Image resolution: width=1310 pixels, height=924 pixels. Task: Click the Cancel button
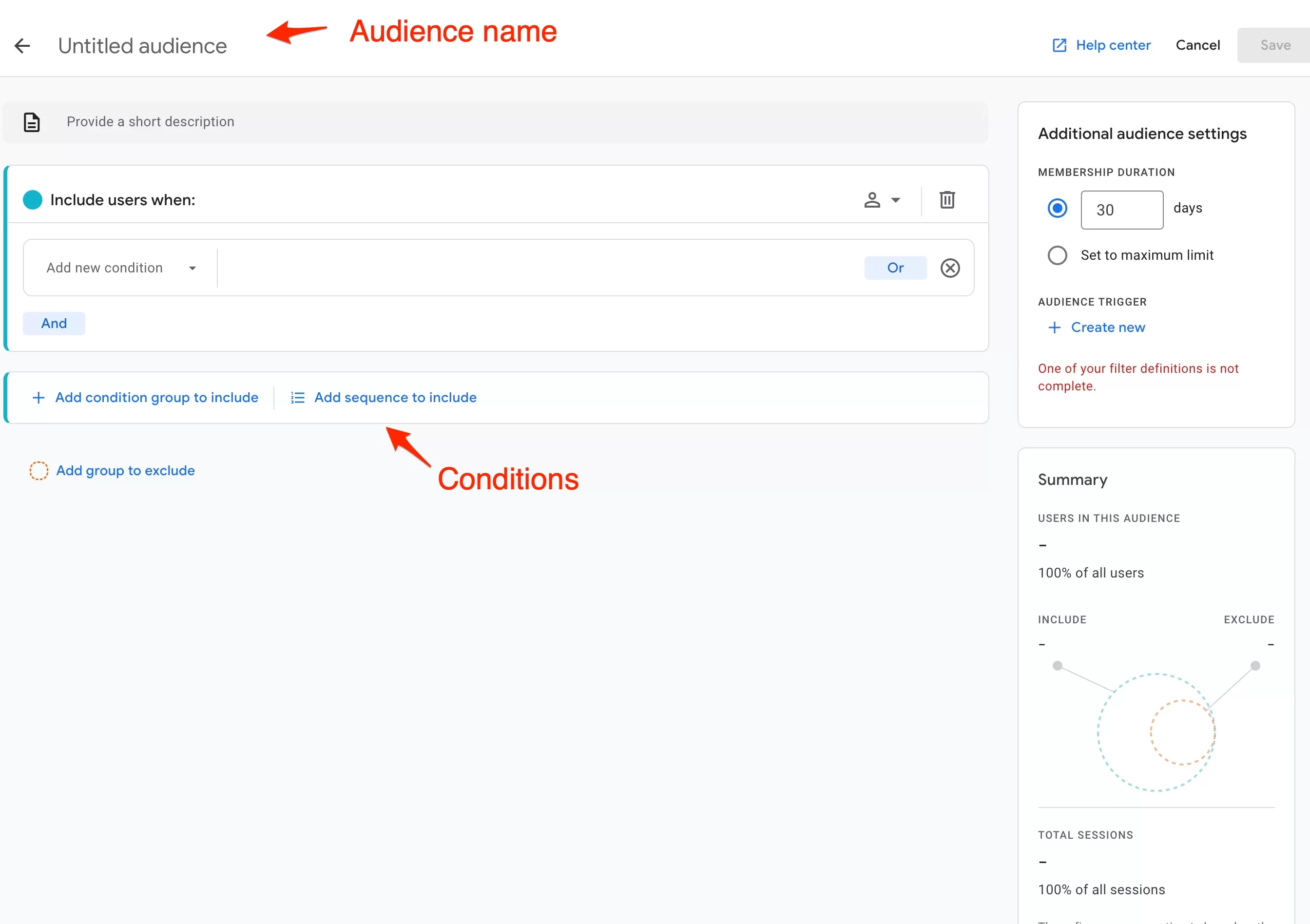1197,45
